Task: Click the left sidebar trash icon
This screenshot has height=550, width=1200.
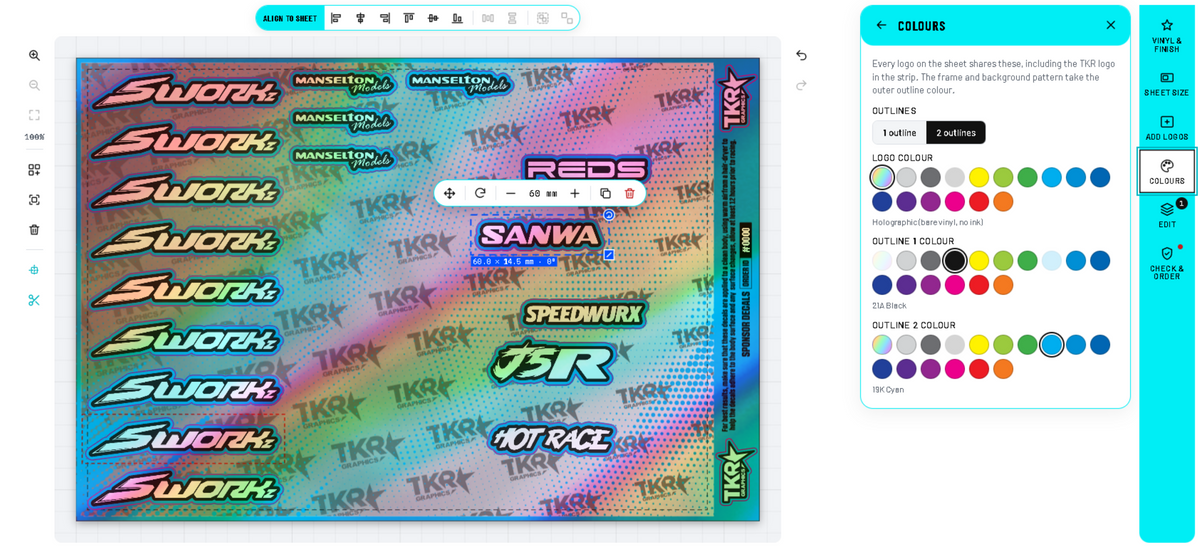Action: [x=34, y=229]
